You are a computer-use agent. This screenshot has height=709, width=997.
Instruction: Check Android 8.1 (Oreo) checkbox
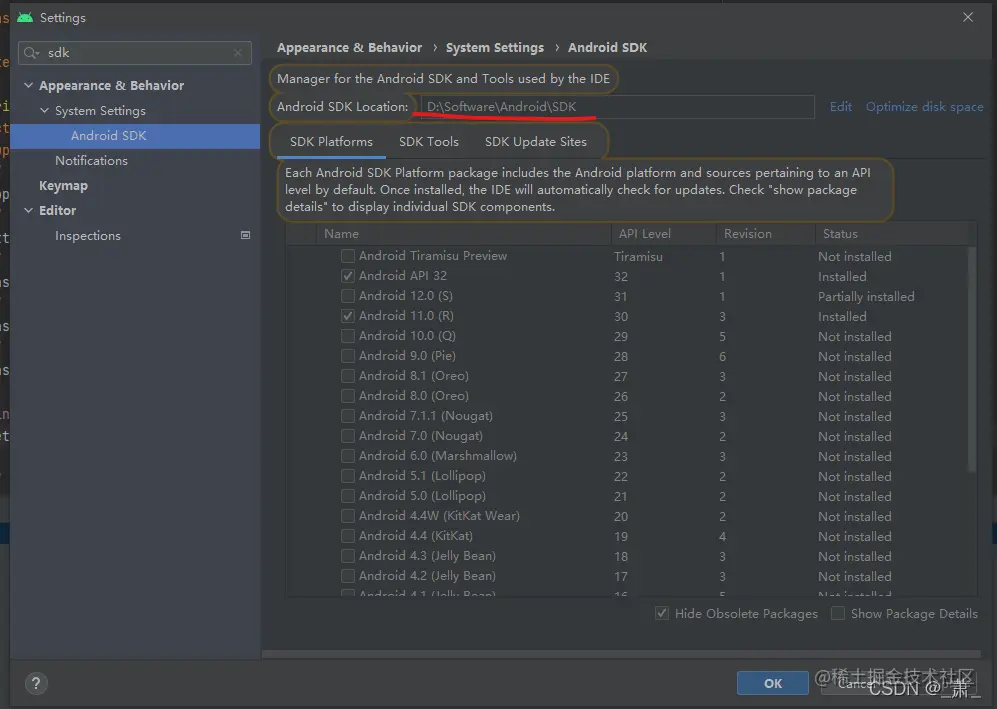click(x=348, y=376)
